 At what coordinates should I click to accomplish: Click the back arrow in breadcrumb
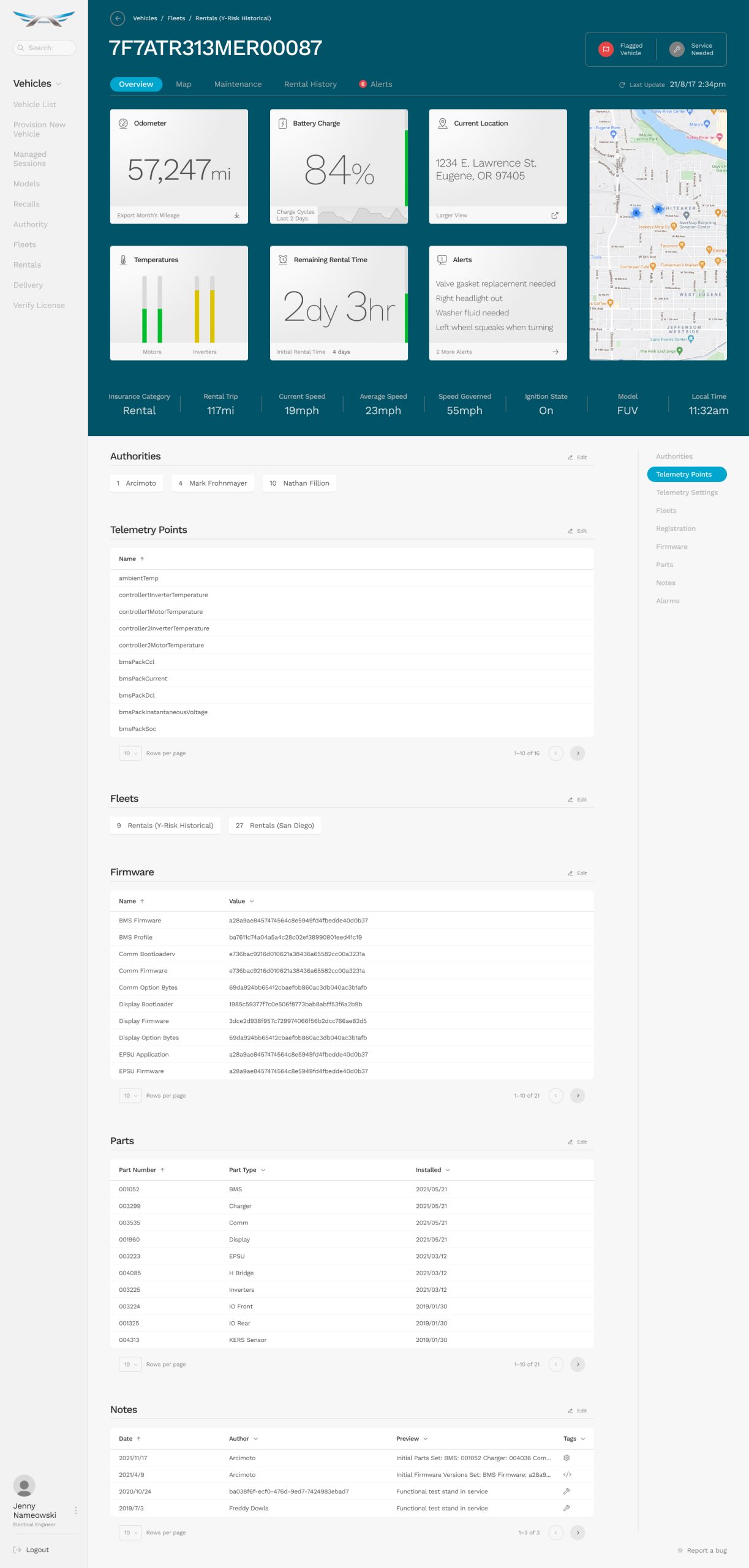click(x=118, y=18)
